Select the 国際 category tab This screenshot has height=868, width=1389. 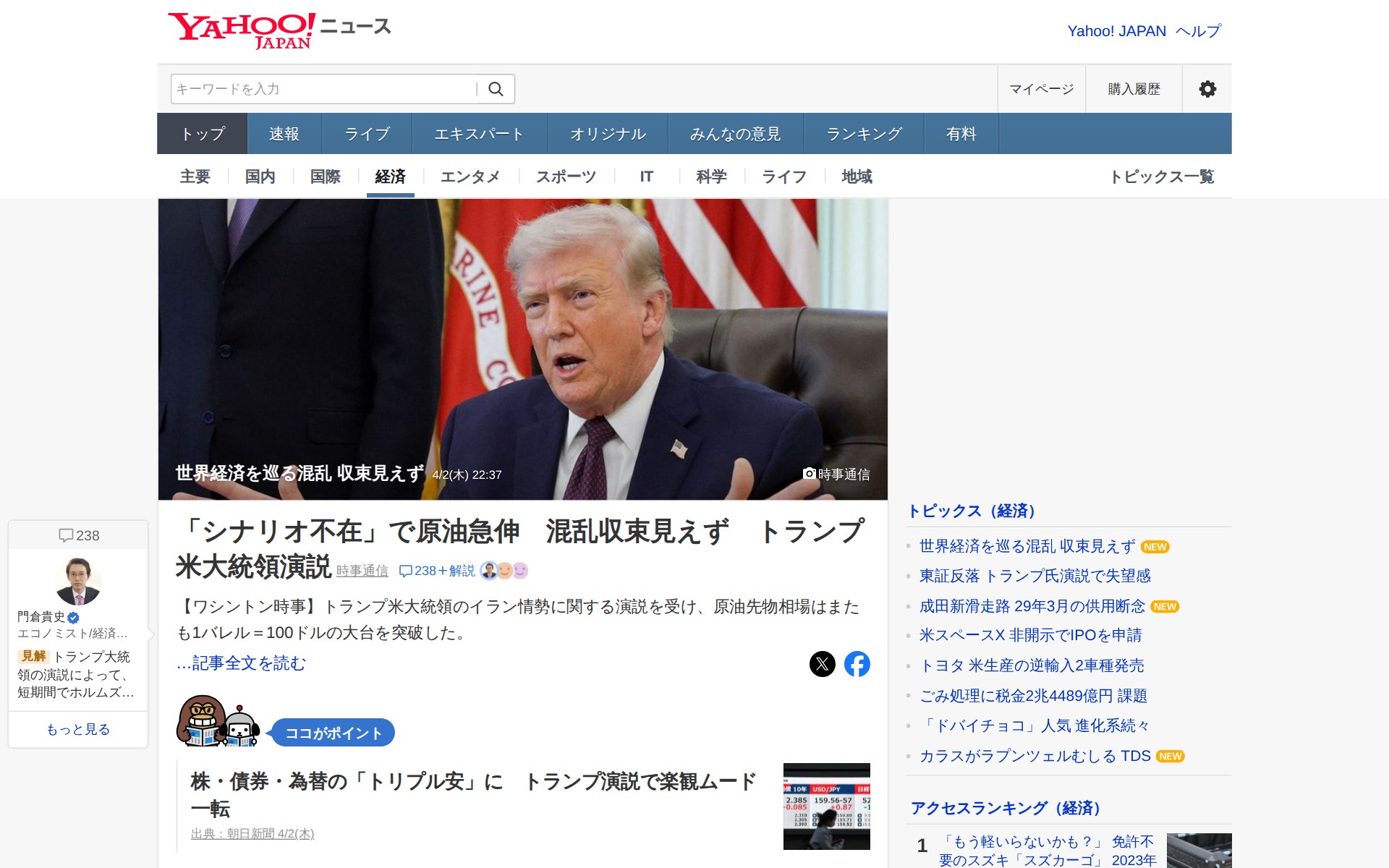[x=325, y=176]
